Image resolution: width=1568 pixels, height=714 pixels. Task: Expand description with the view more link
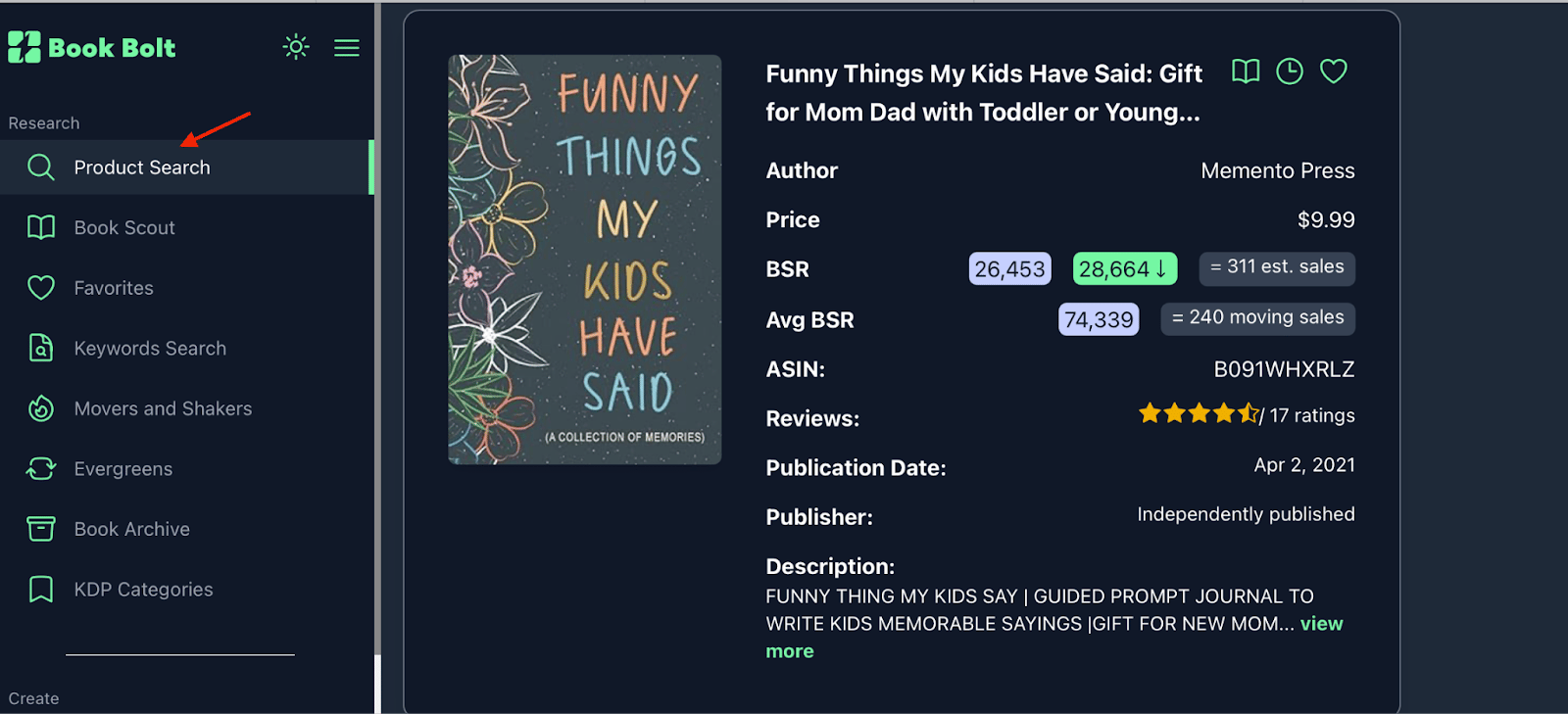[1321, 624]
